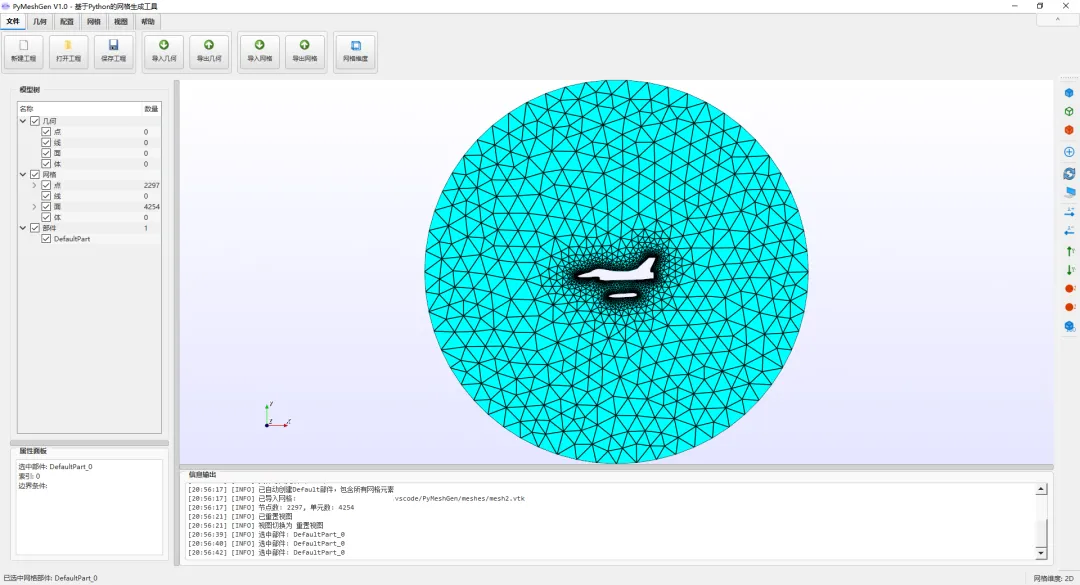
Task: Click the 导入网格 (Import Mesh) button
Action: click(x=260, y=52)
